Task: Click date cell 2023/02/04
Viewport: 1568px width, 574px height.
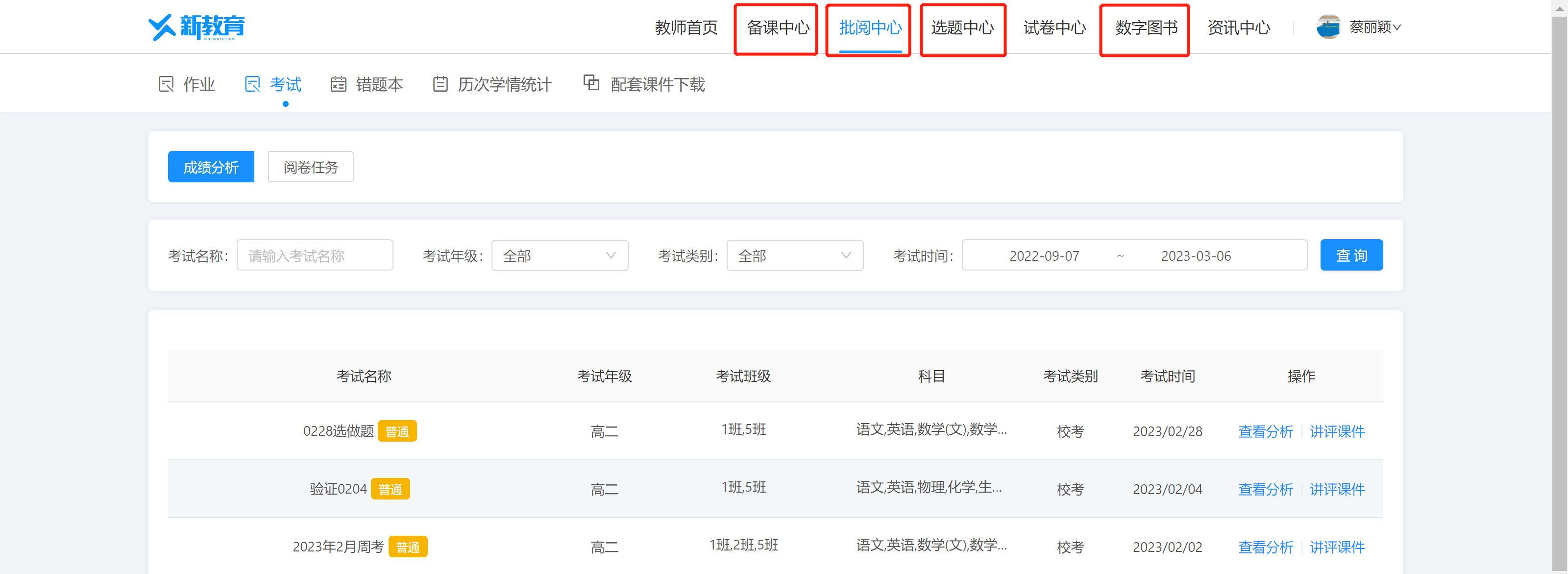Action: click(x=1167, y=489)
